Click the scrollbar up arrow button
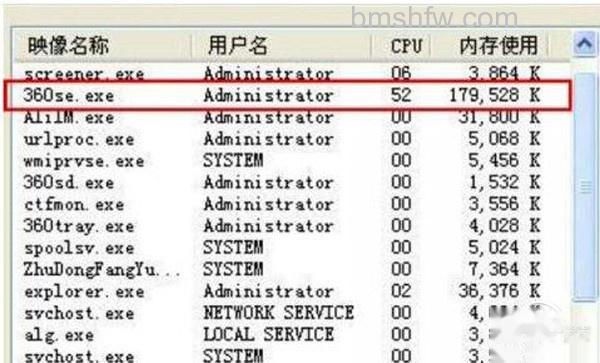The height and width of the screenshot is (363, 600). (x=585, y=44)
